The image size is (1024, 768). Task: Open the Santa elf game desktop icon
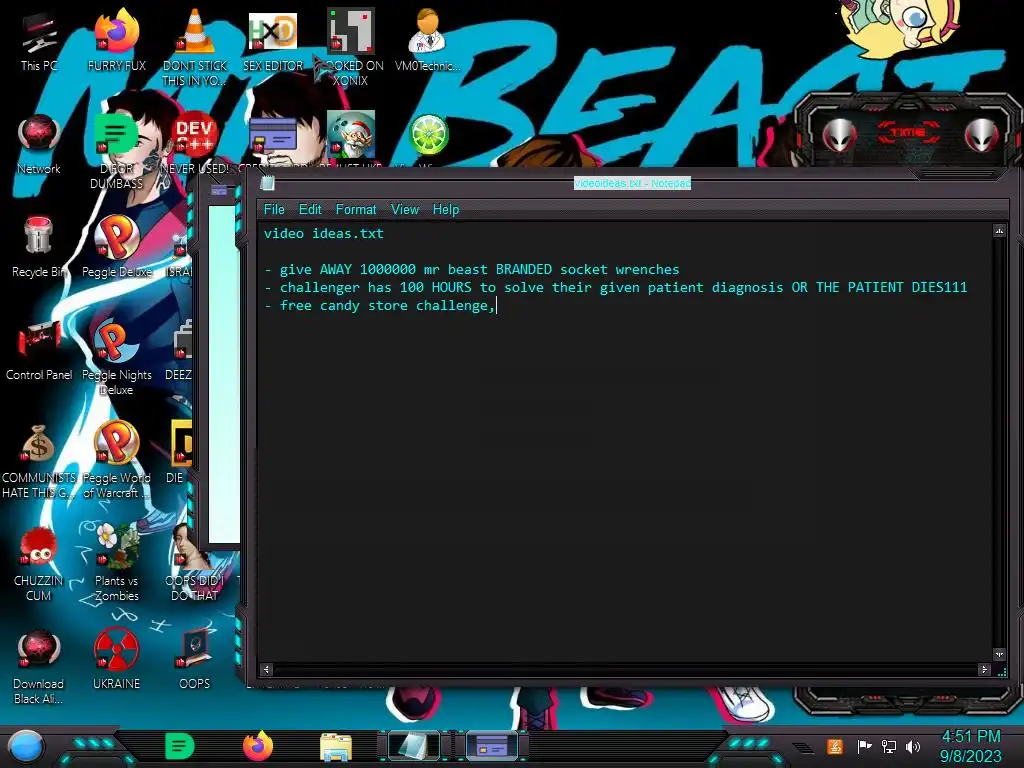coord(351,134)
